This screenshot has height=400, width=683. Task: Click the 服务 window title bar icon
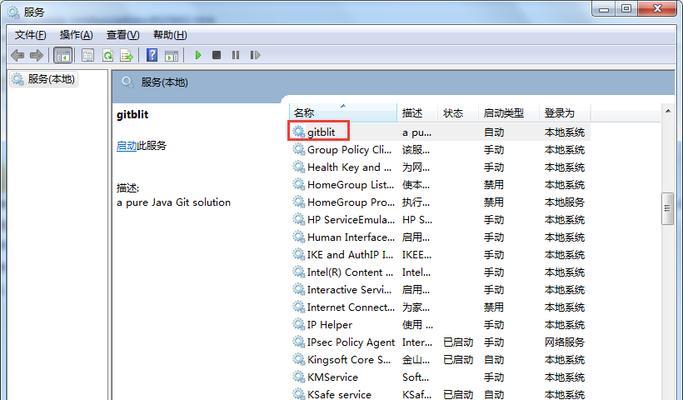coord(14,12)
